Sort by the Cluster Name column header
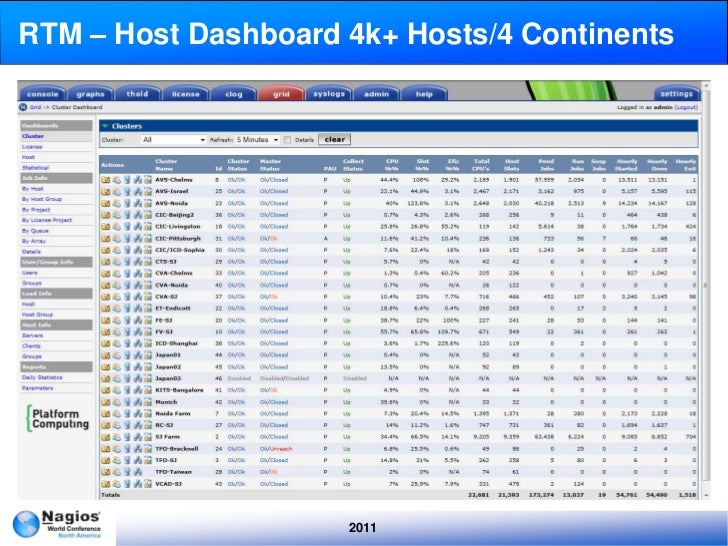 [166, 165]
